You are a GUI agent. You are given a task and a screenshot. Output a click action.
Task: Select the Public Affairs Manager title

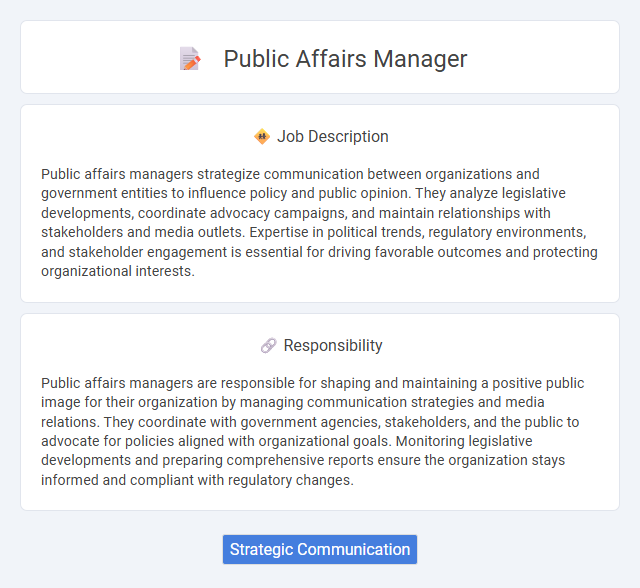coord(345,59)
